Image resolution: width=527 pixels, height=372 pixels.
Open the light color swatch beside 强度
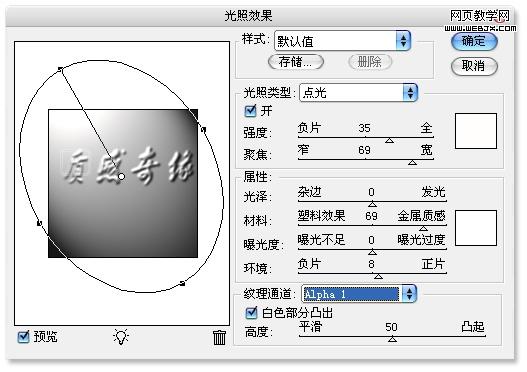(x=476, y=131)
